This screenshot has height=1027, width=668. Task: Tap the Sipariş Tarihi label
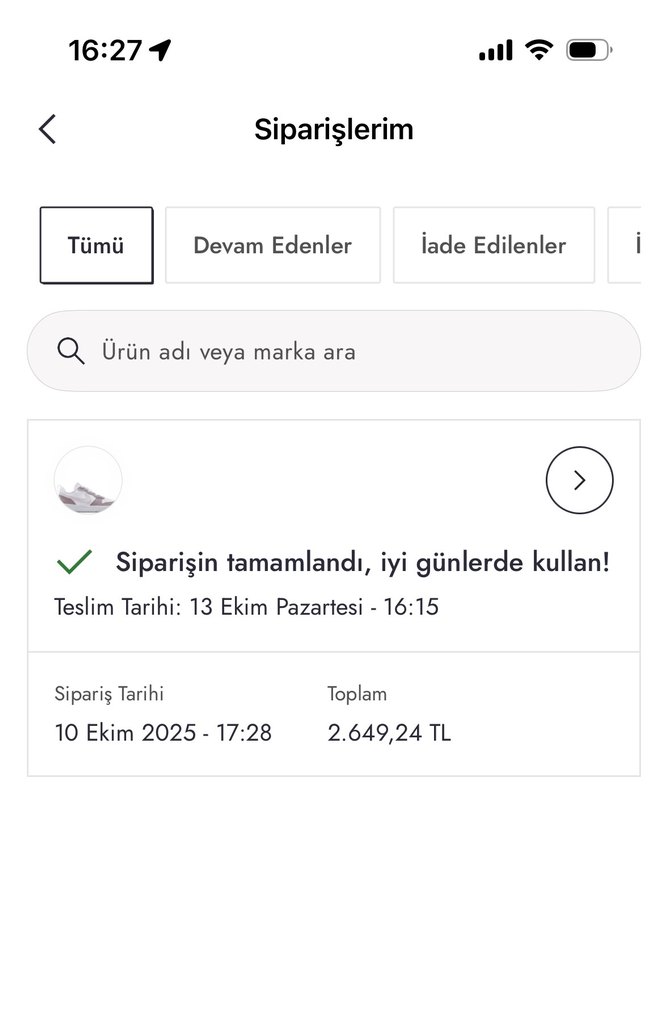[x=109, y=694]
